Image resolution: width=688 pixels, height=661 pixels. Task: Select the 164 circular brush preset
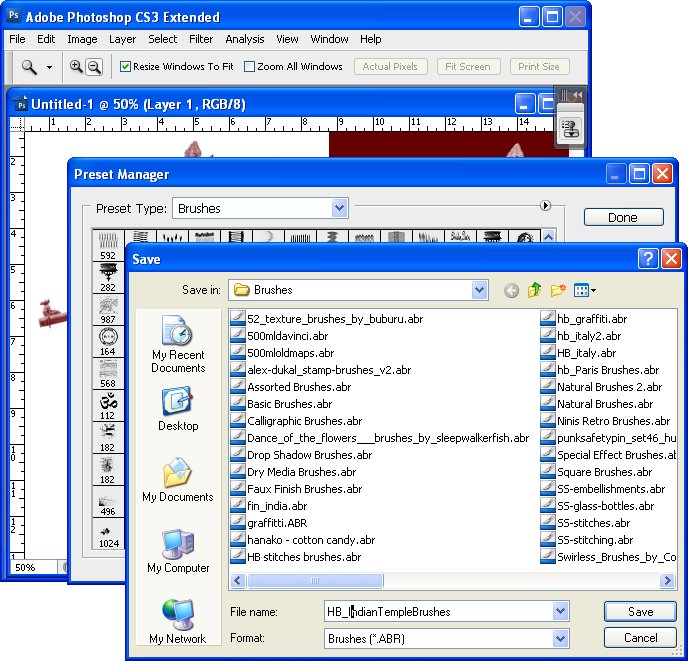pos(108,341)
